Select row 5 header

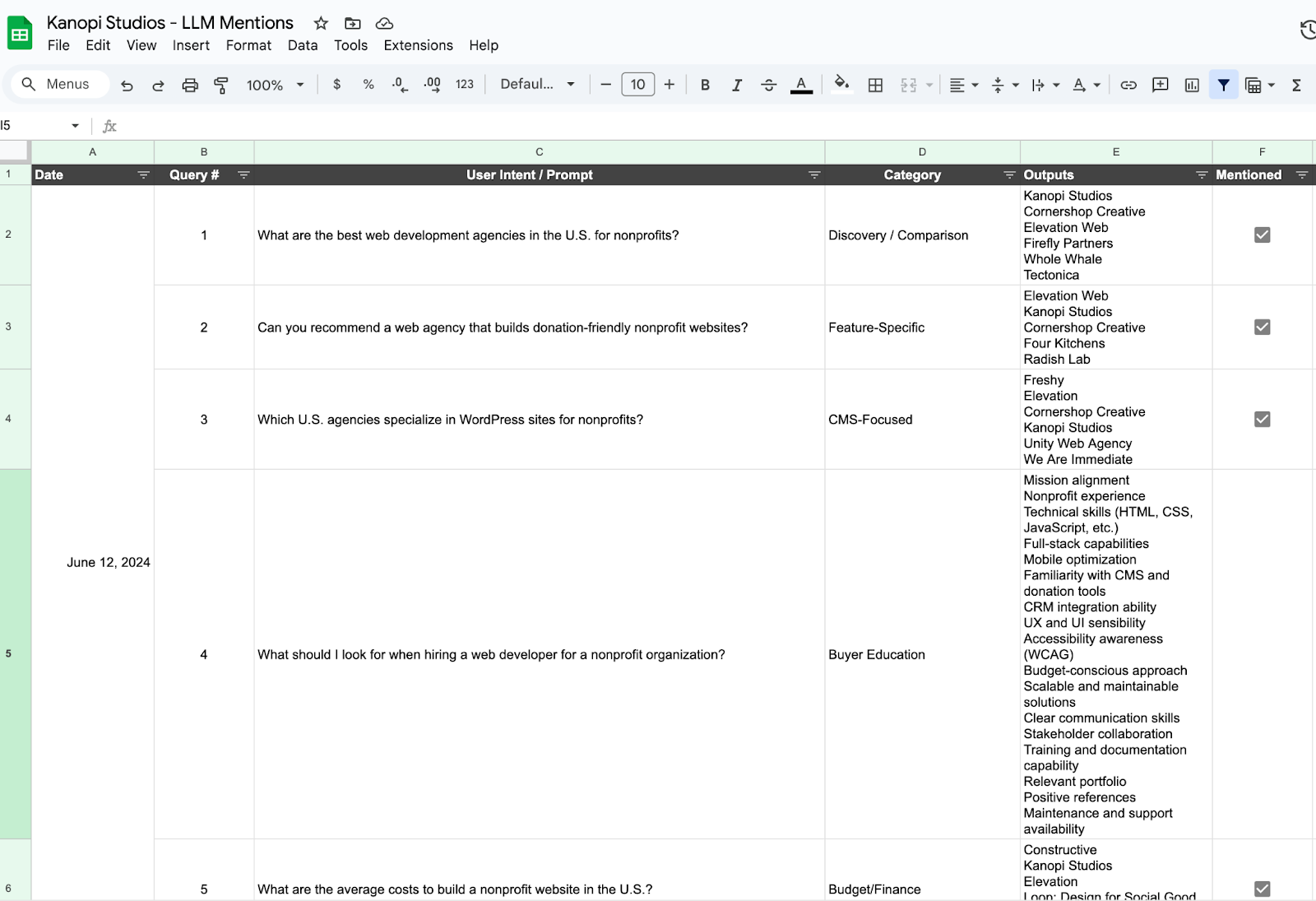coord(15,654)
